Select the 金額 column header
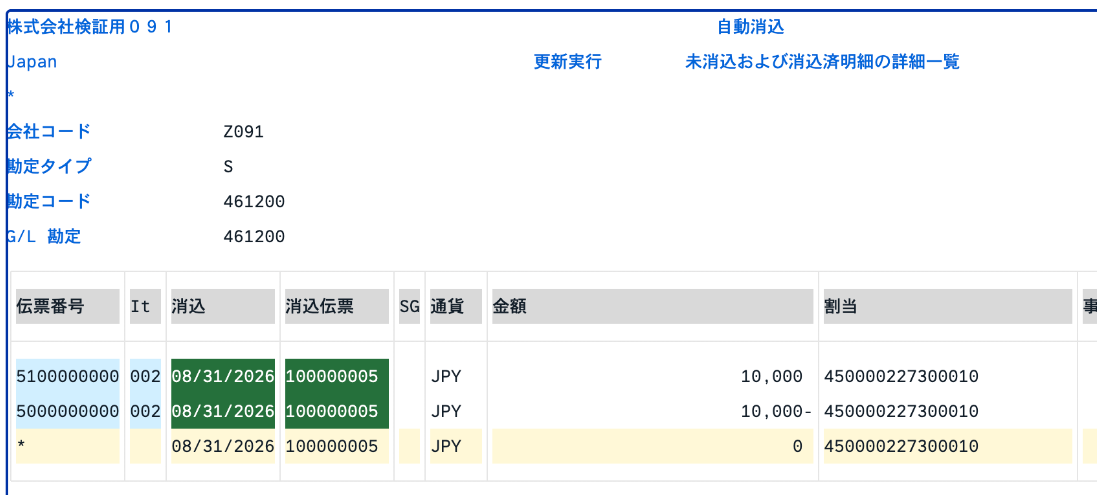Screen dimensions: 1097x495 tap(652, 306)
